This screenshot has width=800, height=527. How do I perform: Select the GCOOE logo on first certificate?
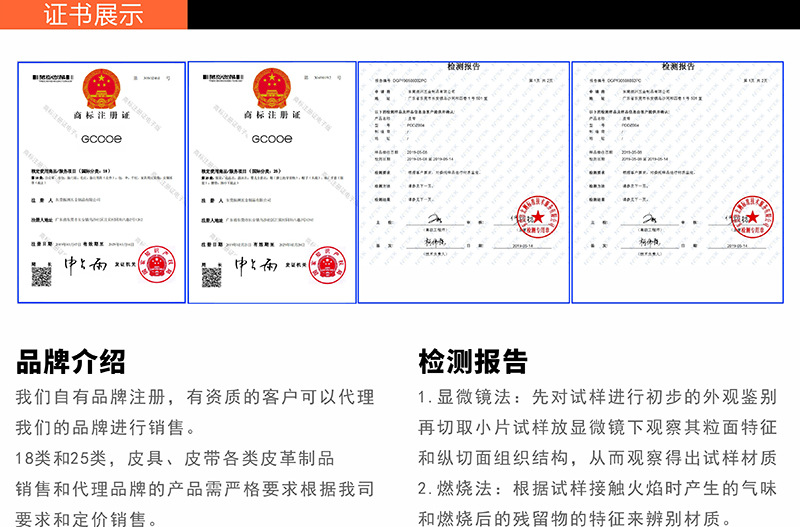pos(100,139)
